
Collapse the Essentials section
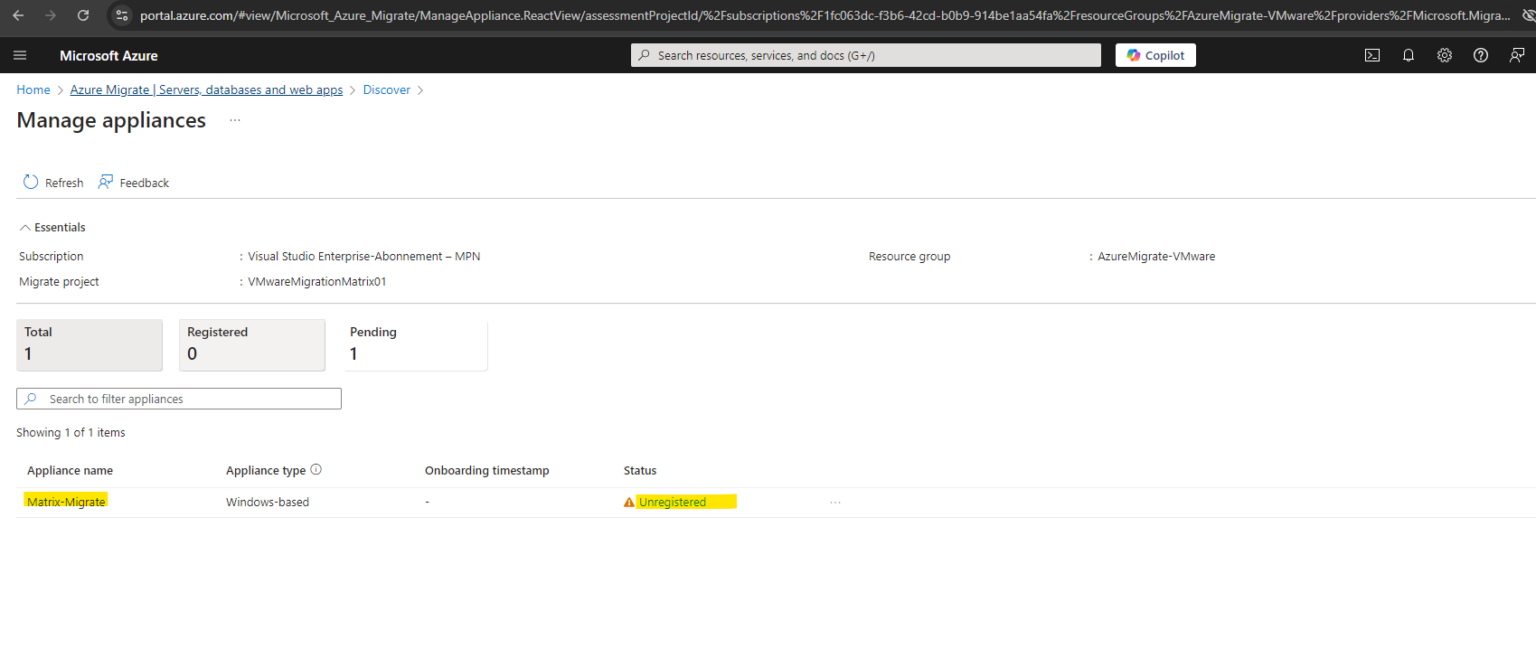[x=51, y=227]
